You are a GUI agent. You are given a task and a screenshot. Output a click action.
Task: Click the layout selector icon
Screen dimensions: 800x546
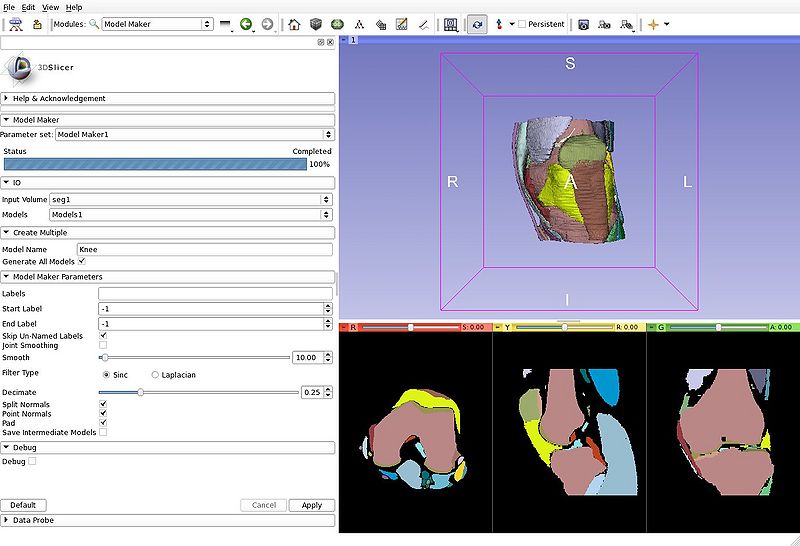coord(451,24)
